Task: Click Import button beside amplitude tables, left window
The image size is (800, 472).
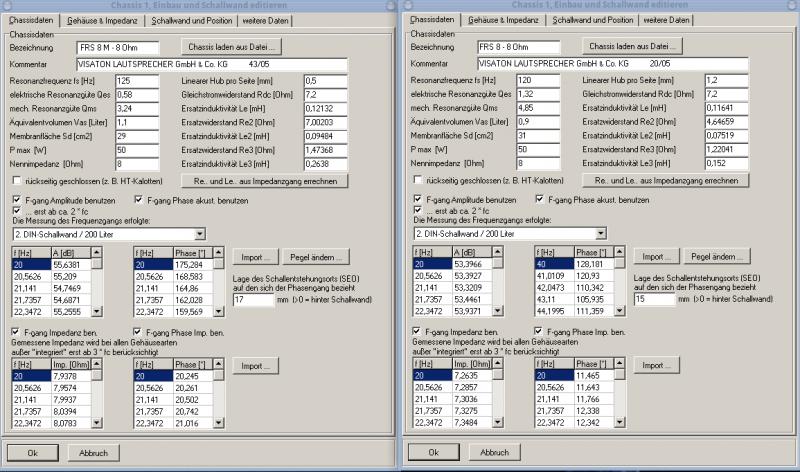Action: click(x=256, y=257)
